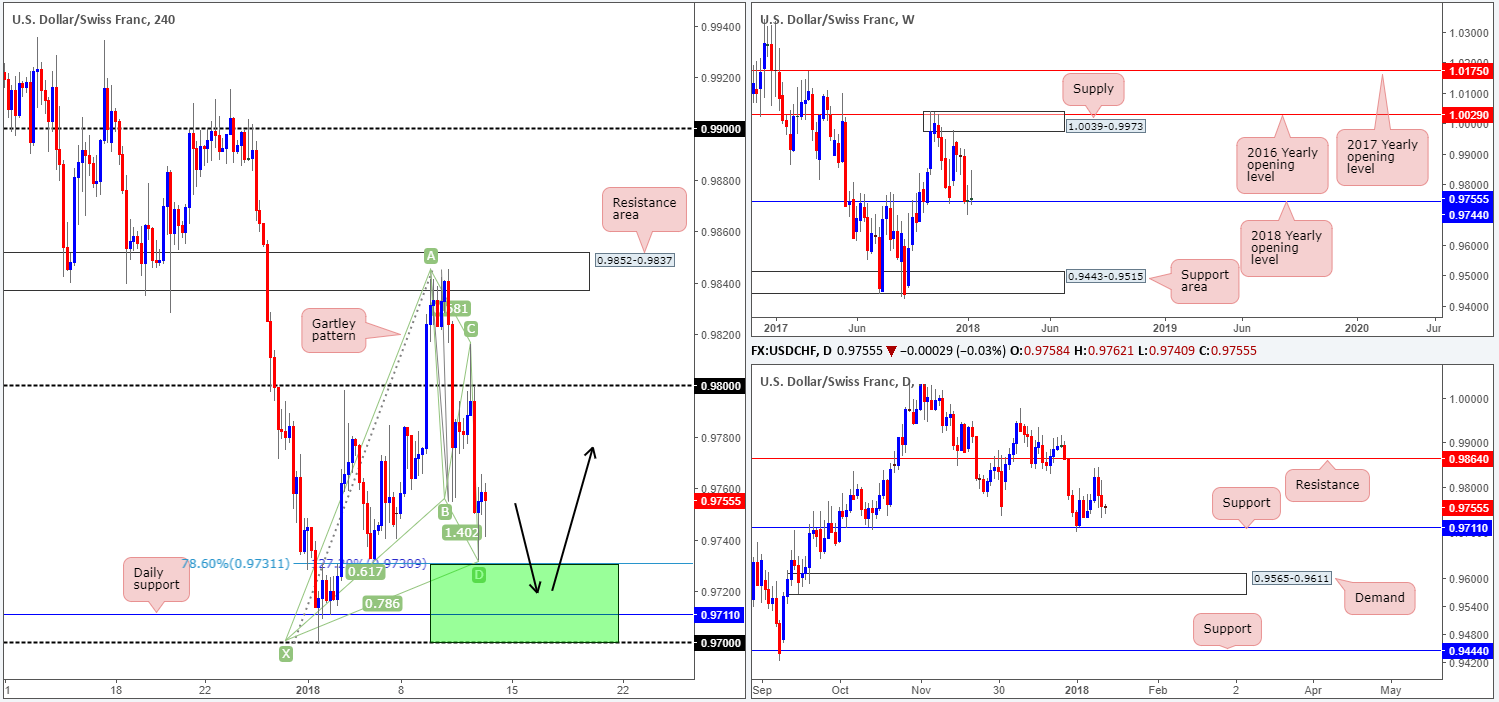
Task: Click Gartley point label C
Action: click(x=469, y=328)
